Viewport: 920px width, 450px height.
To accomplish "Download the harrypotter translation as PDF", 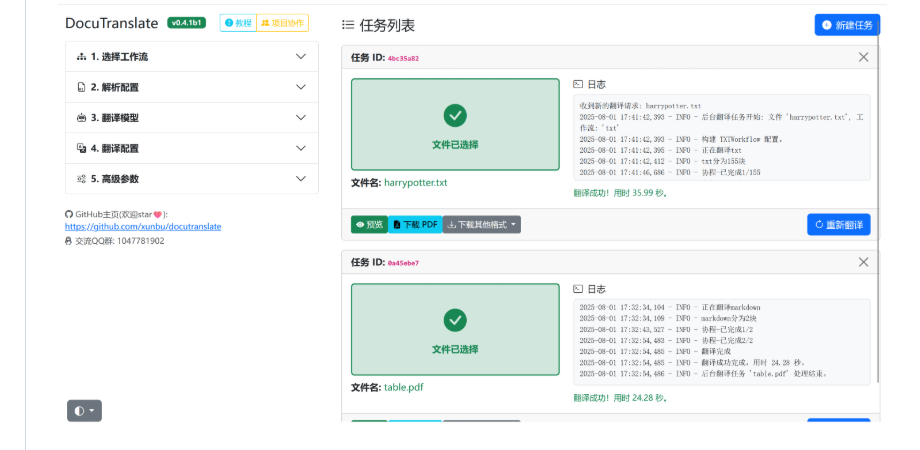I will pos(415,225).
